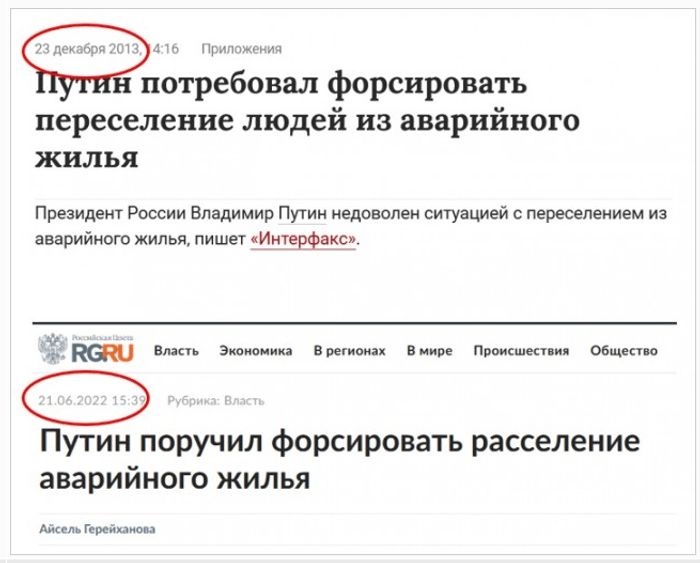Click the circled date '23 декабря 2013'
This screenshot has width=700, height=563.
coord(87,48)
